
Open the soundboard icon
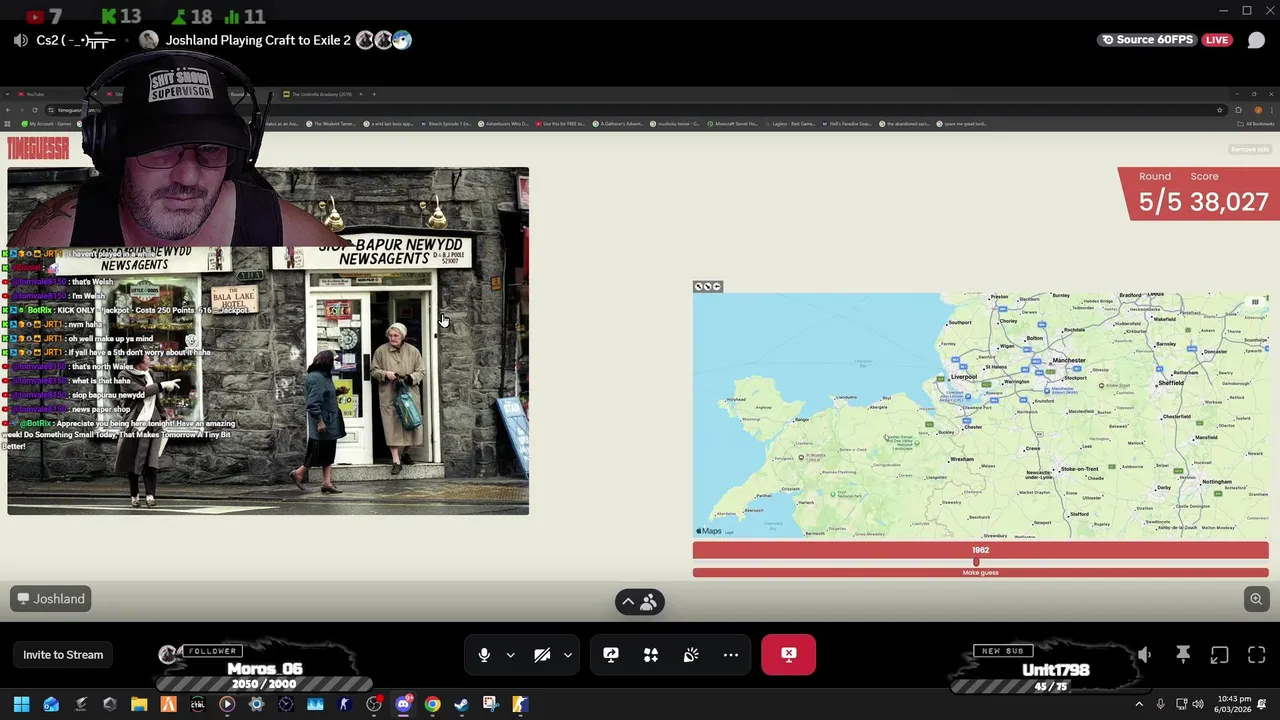(x=691, y=655)
